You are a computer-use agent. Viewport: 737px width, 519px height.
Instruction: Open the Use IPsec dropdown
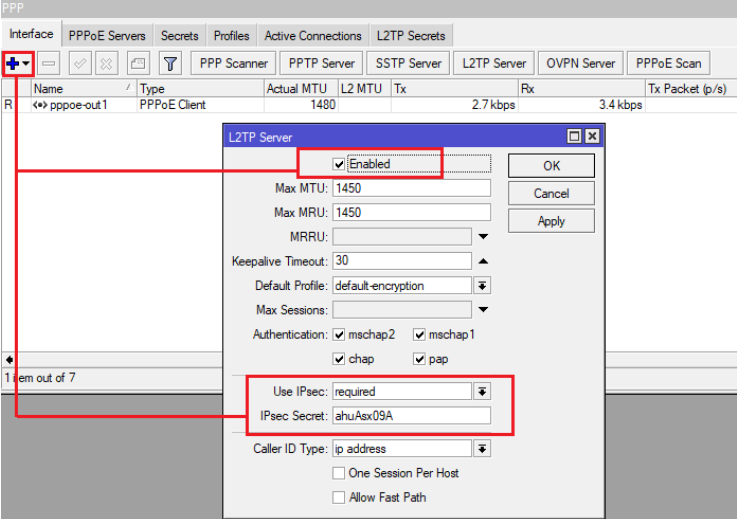[x=482, y=392]
